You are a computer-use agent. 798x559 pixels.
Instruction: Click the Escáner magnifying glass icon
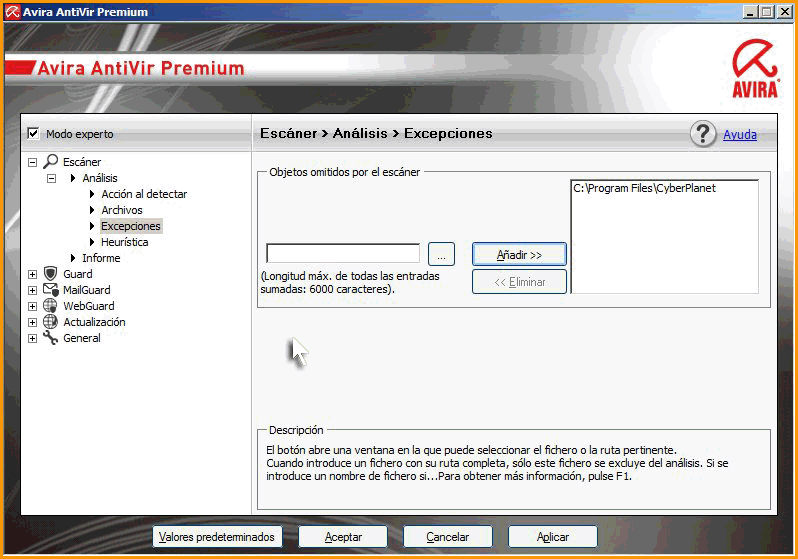[50, 161]
